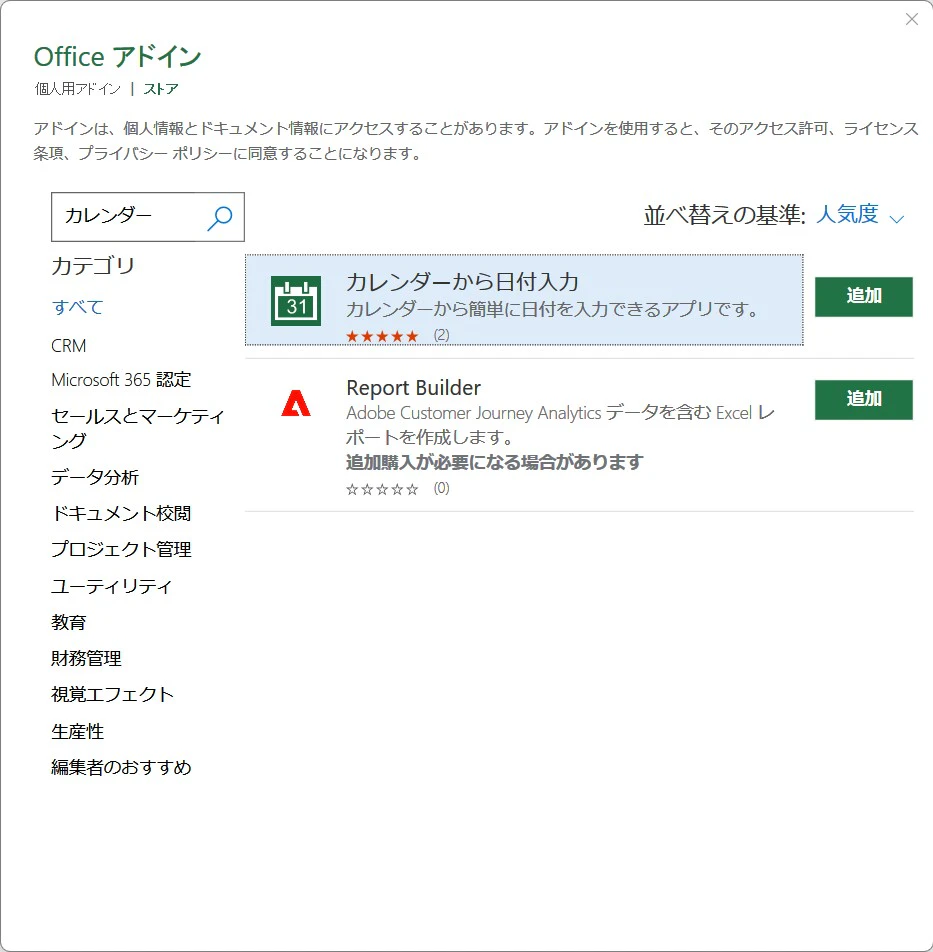
Task: Add the Report Builder add-in
Action: pos(863,400)
